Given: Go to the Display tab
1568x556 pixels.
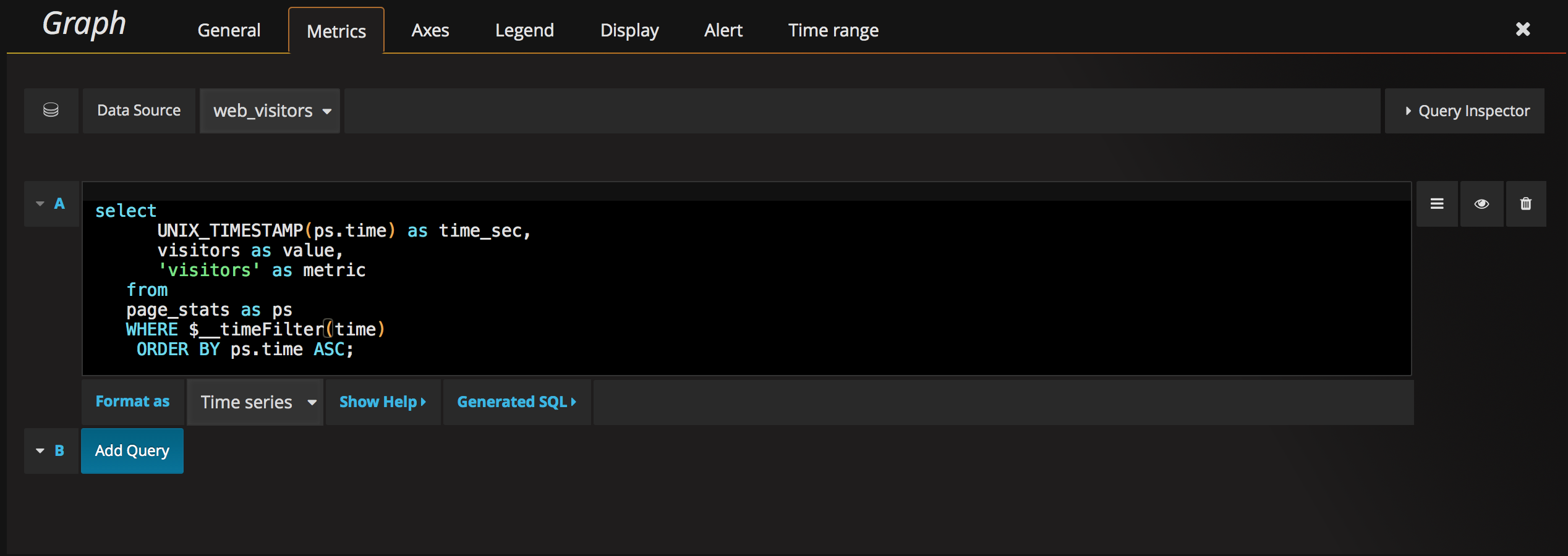Looking at the screenshot, I should (x=629, y=30).
